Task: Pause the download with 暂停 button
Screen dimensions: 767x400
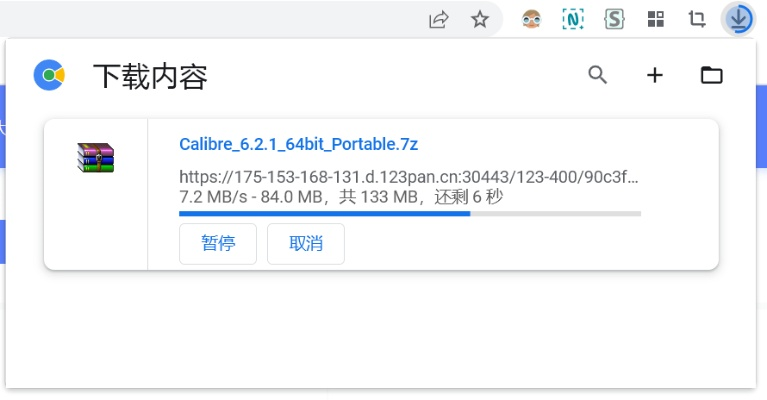Action: click(x=218, y=244)
